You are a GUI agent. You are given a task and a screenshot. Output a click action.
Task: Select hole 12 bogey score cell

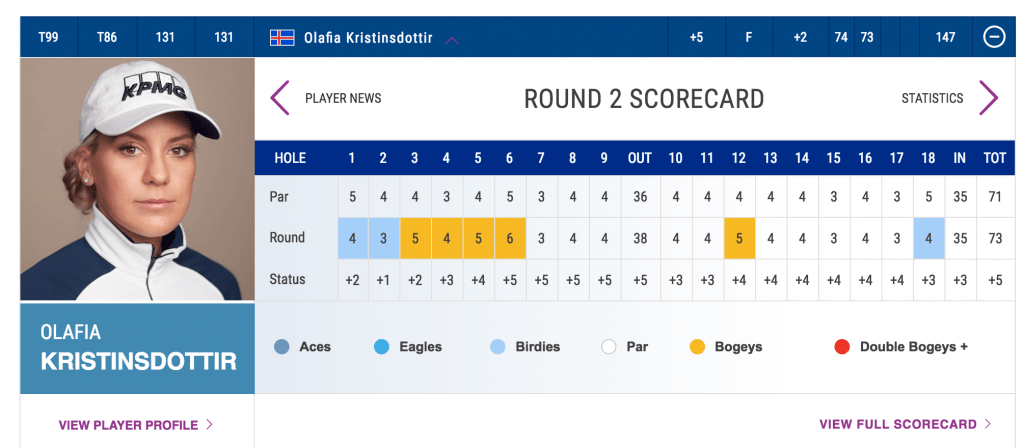(x=739, y=238)
